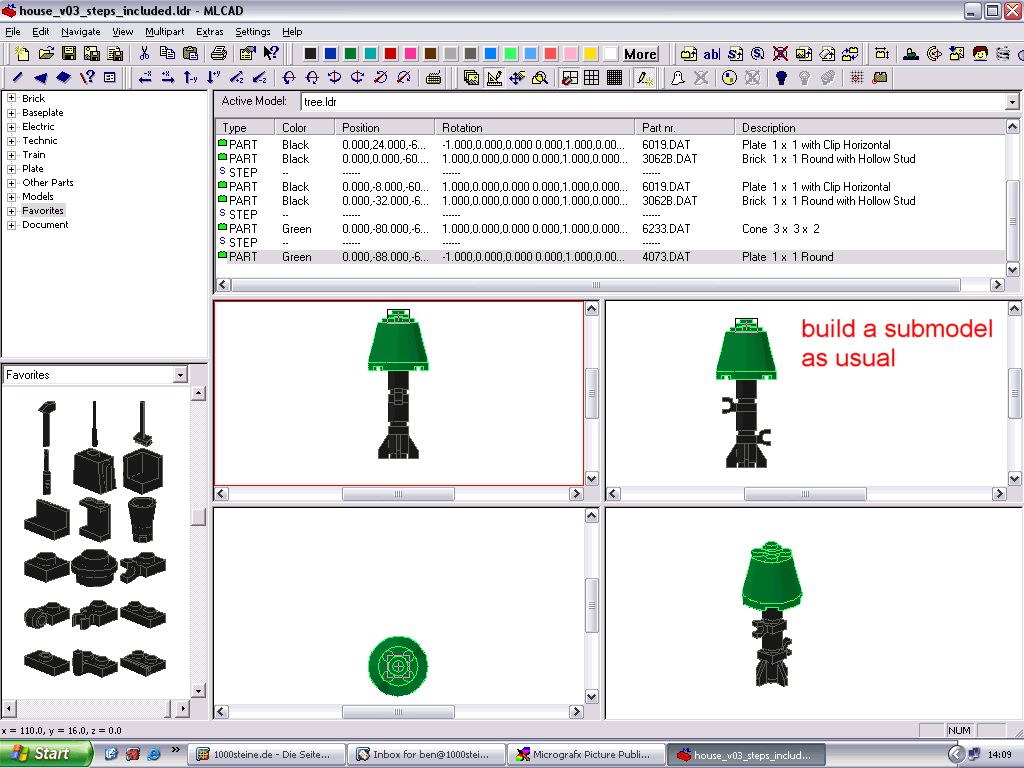The image size is (1024, 768).
Task: Pick the yellow color swatch
Action: pyautogui.click(x=590, y=54)
